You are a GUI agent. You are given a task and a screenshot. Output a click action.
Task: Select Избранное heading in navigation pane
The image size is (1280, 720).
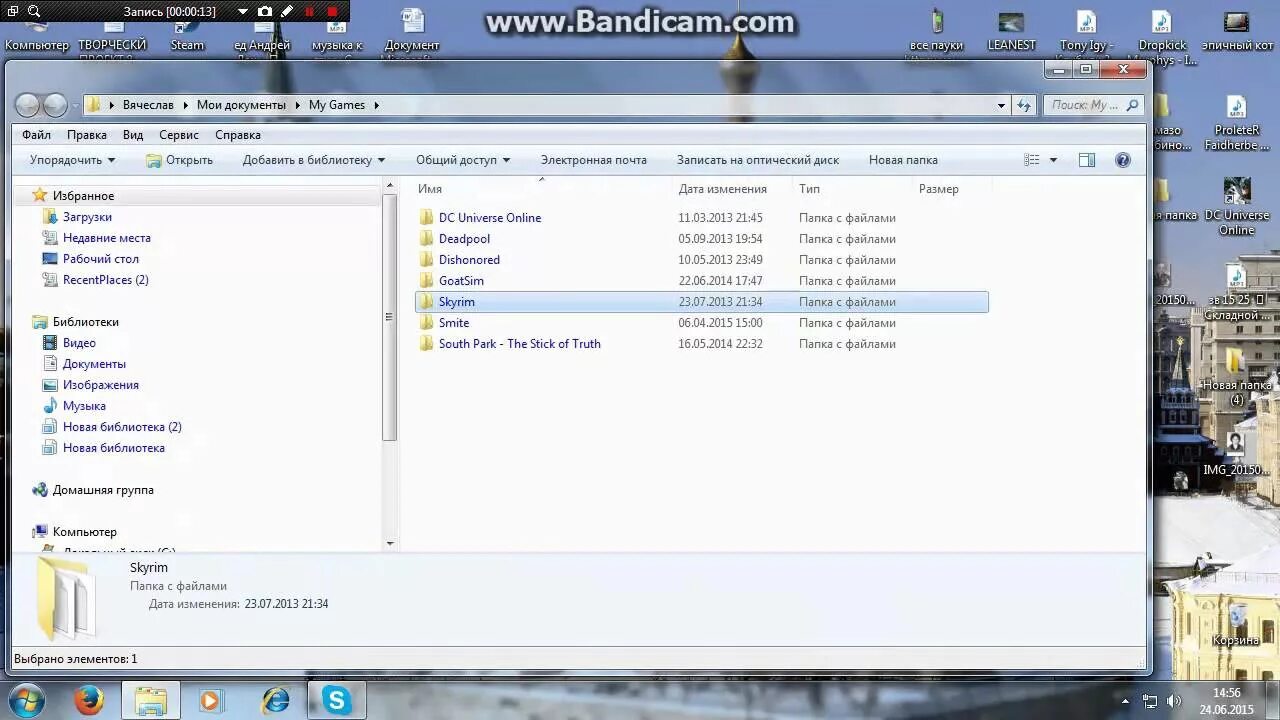[83, 196]
